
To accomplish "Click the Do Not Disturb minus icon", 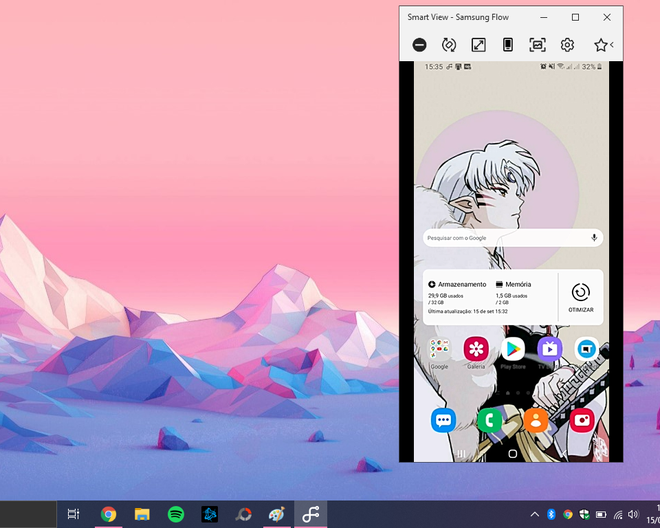I will [x=419, y=45].
